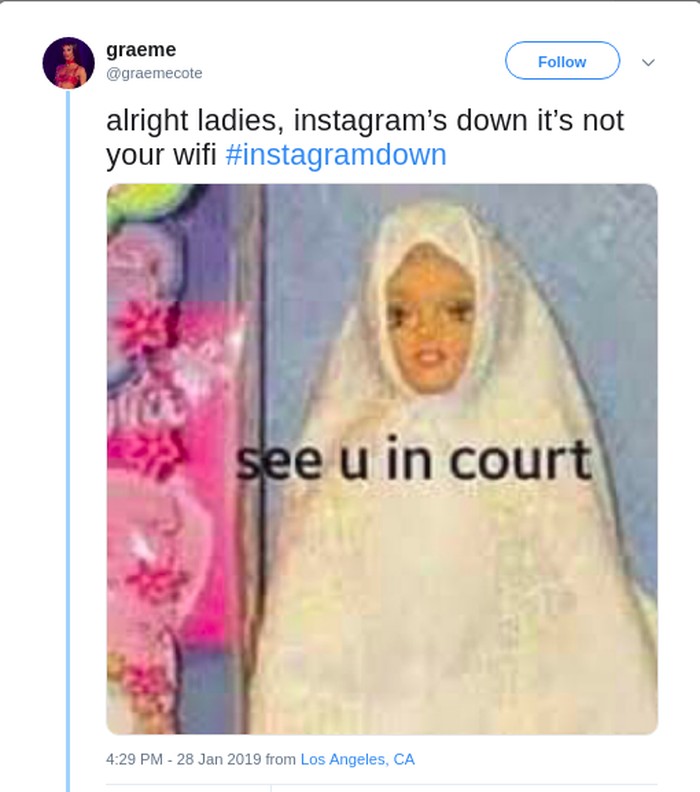Expand the tweet options chevron
This screenshot has height=792, width=700.
point(648,63)
